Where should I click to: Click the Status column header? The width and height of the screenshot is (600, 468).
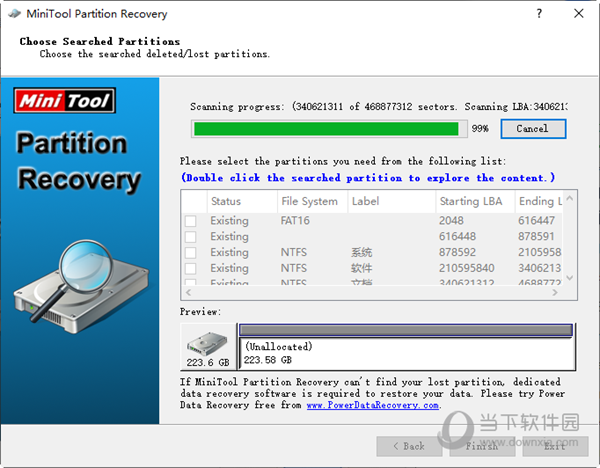243,201
